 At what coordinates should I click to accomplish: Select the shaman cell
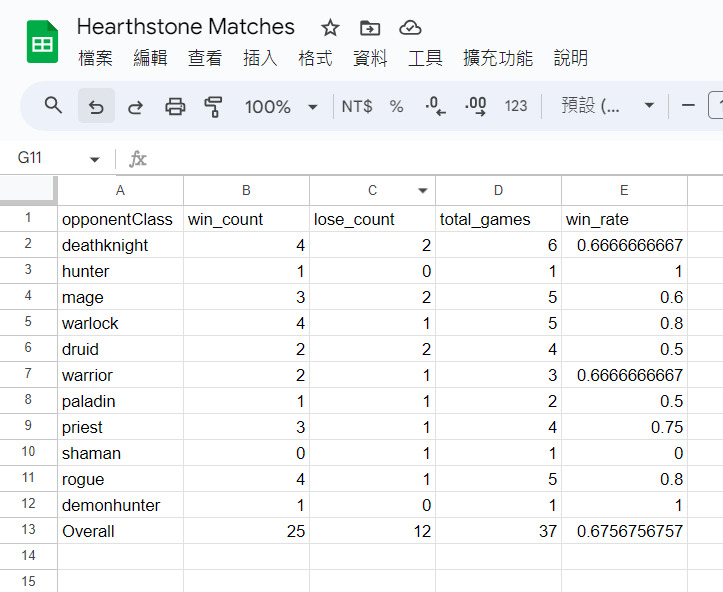(120, 453)
